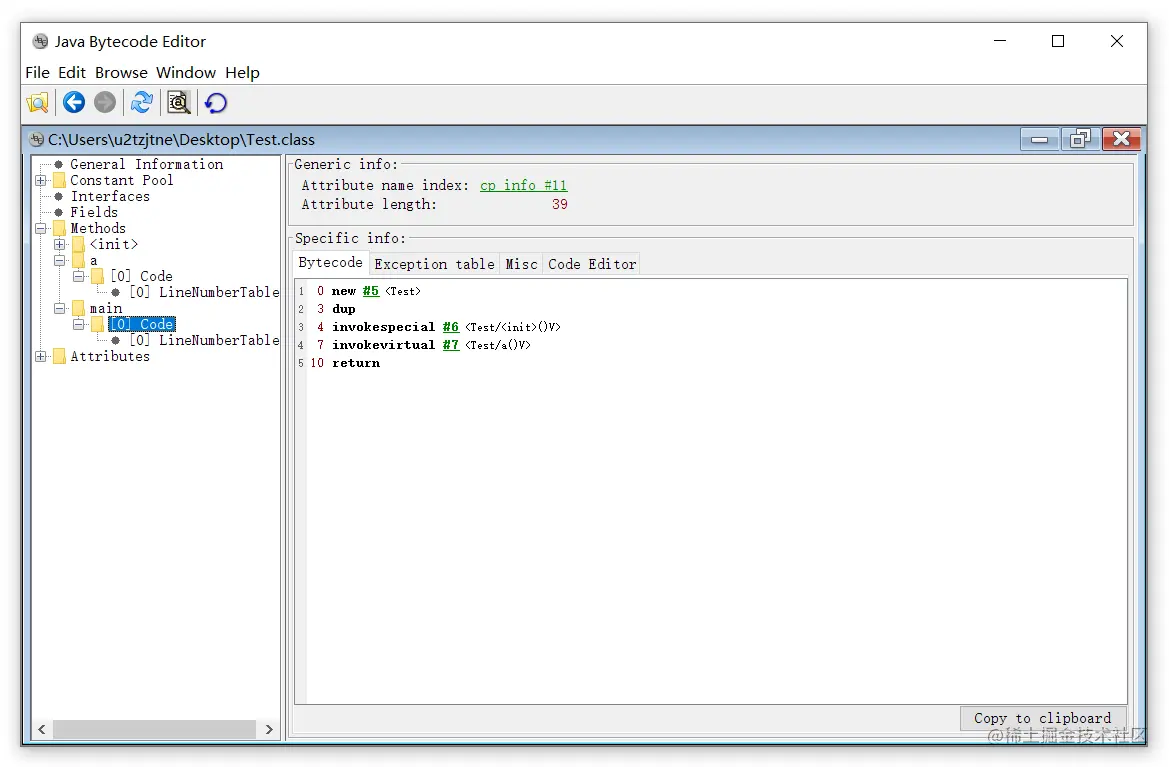Select [0] LineNumberTable under main

[204, 340]
